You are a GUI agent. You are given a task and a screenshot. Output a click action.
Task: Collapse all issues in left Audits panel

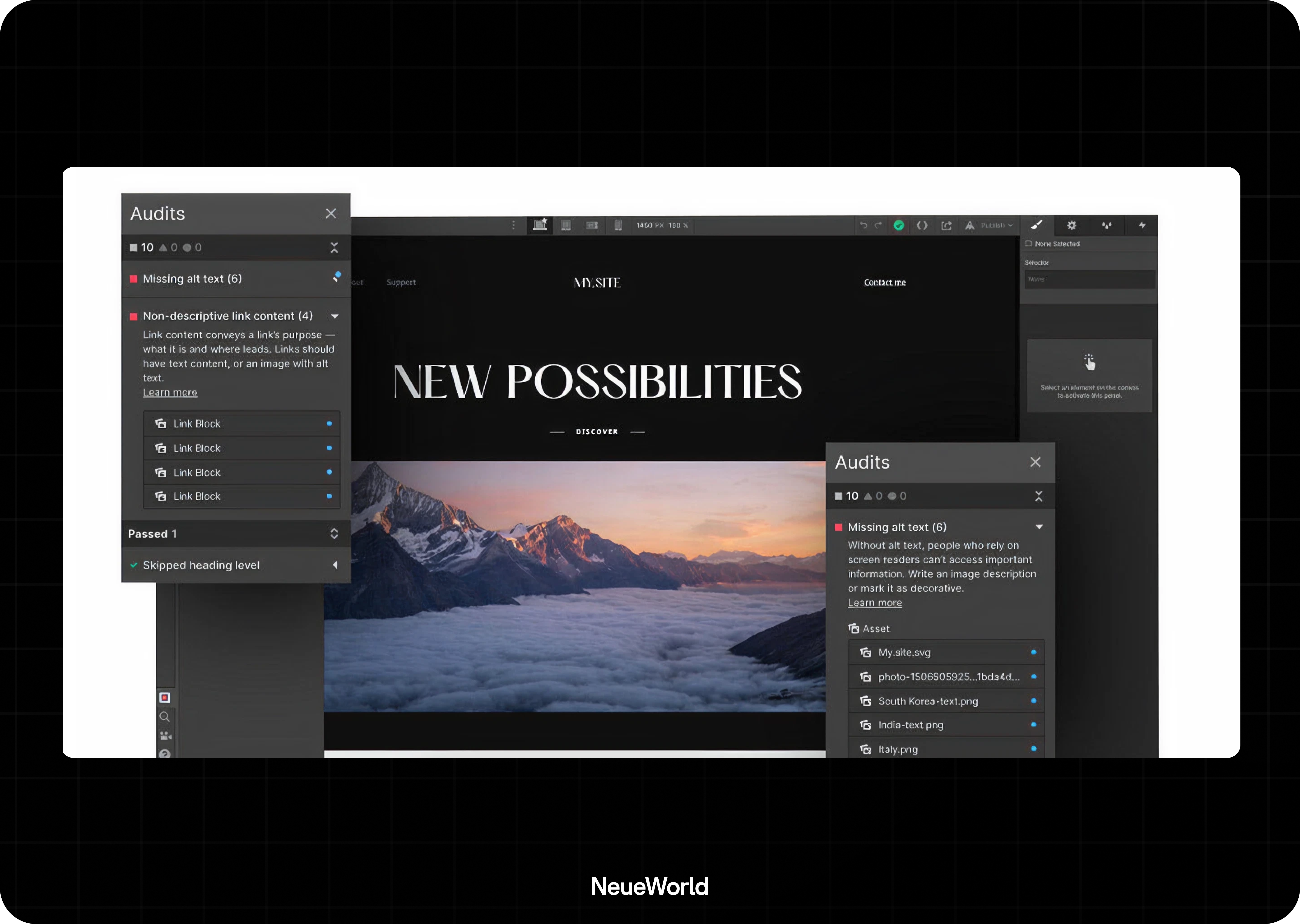click(334, 247)
